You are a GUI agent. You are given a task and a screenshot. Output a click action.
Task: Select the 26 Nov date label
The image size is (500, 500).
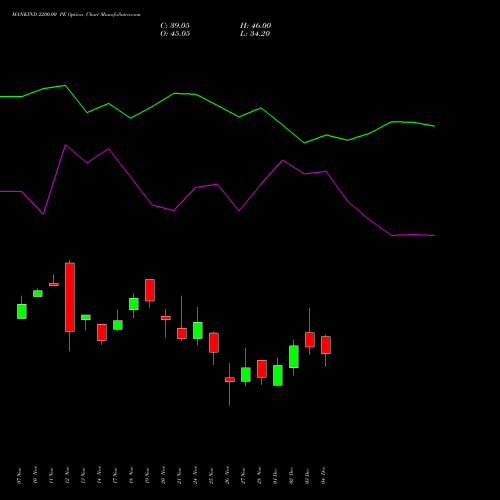point(227,476)
